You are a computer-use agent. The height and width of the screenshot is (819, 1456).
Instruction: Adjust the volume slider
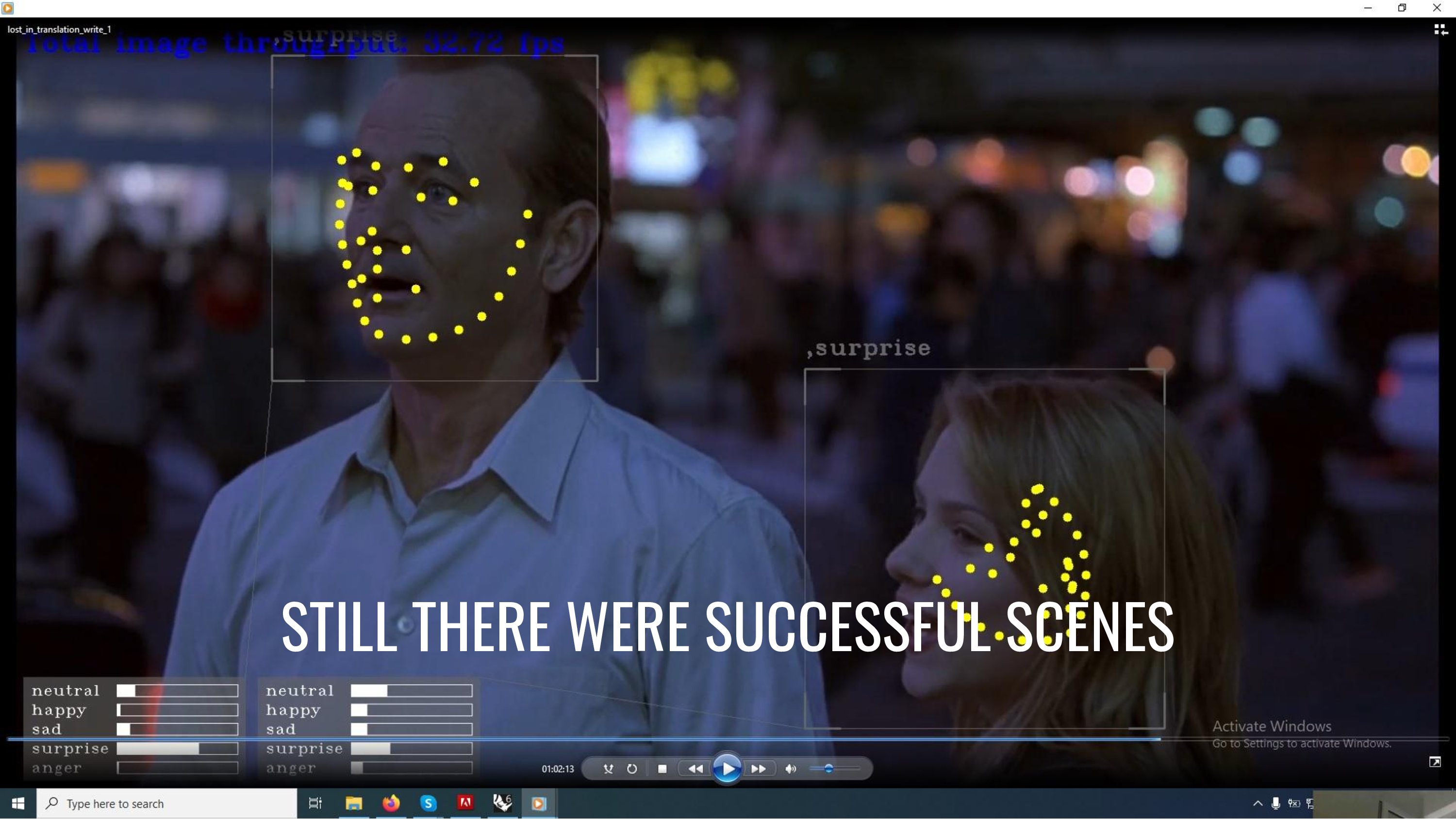point(828,769)
